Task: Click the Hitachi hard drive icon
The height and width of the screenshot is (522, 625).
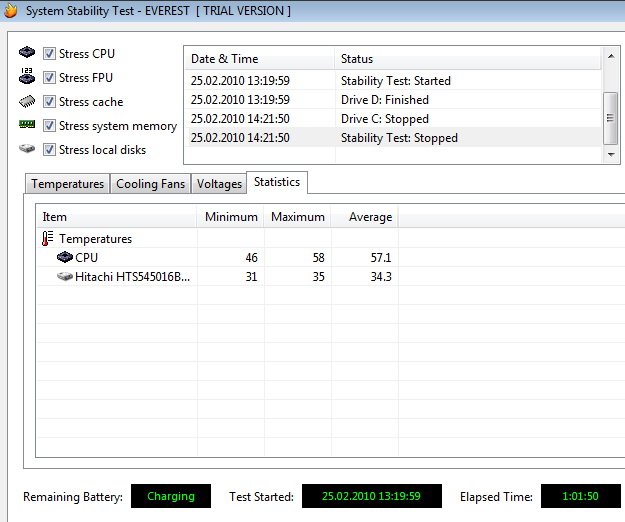Action: tap(65, 277)
